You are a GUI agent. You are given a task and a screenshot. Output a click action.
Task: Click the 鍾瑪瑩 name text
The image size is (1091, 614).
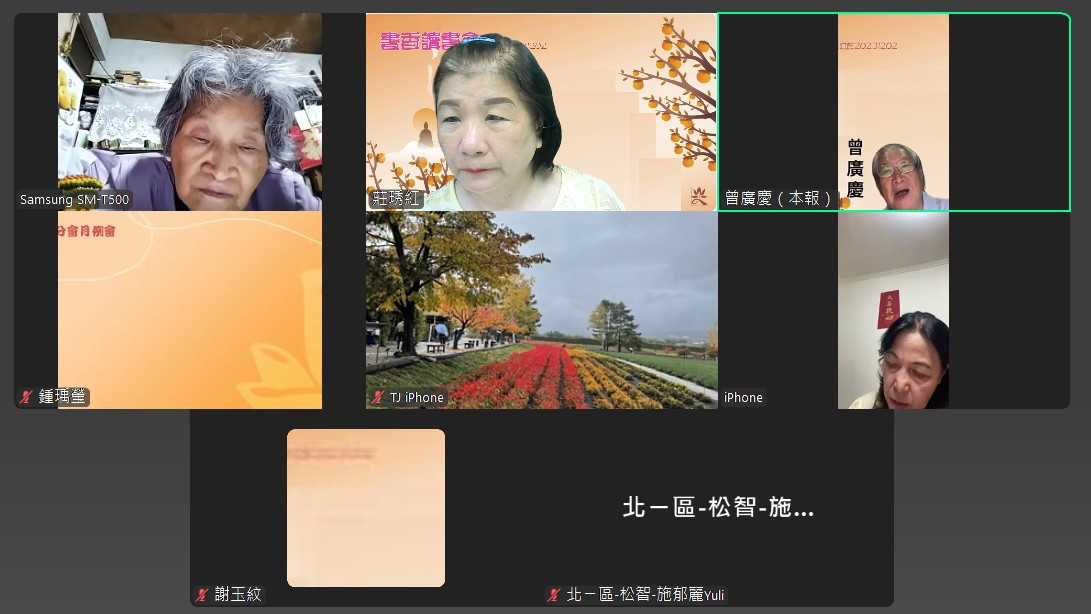(x=63, y=398)
